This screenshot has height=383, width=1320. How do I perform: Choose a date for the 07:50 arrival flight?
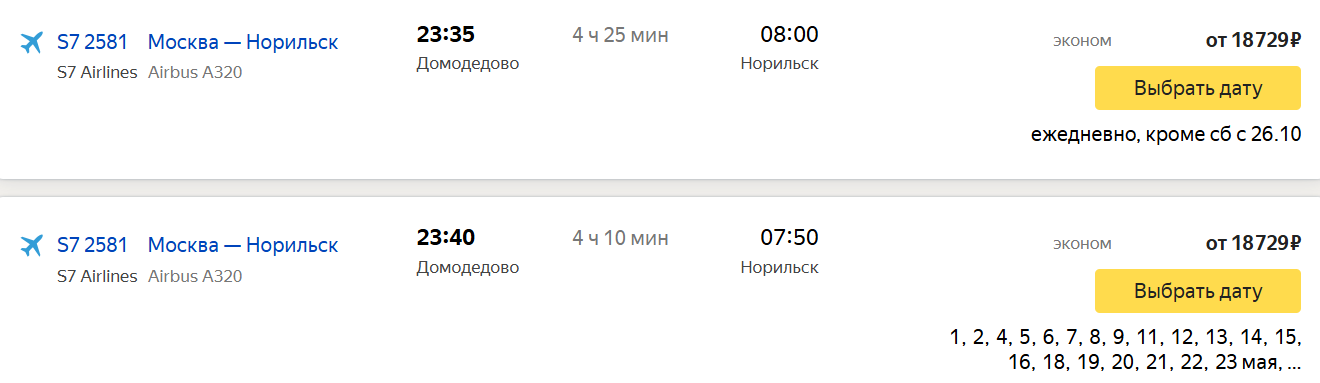click(x=1198, y=291)
